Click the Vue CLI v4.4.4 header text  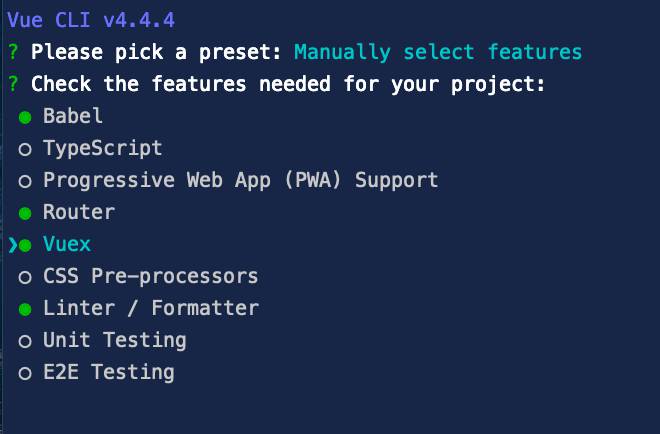tap(96, 19)
